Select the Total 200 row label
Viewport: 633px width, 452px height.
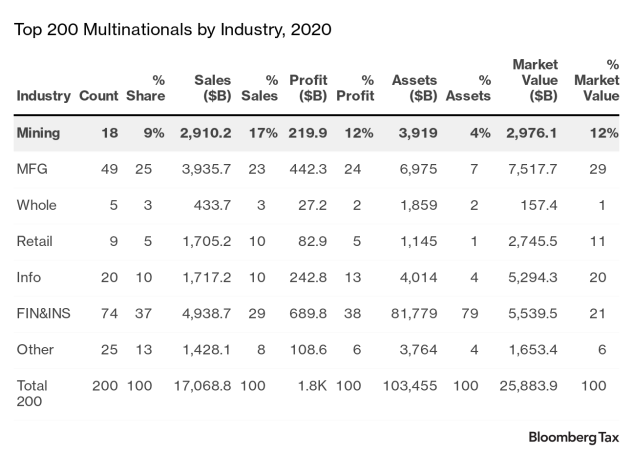tap(33, 392)
